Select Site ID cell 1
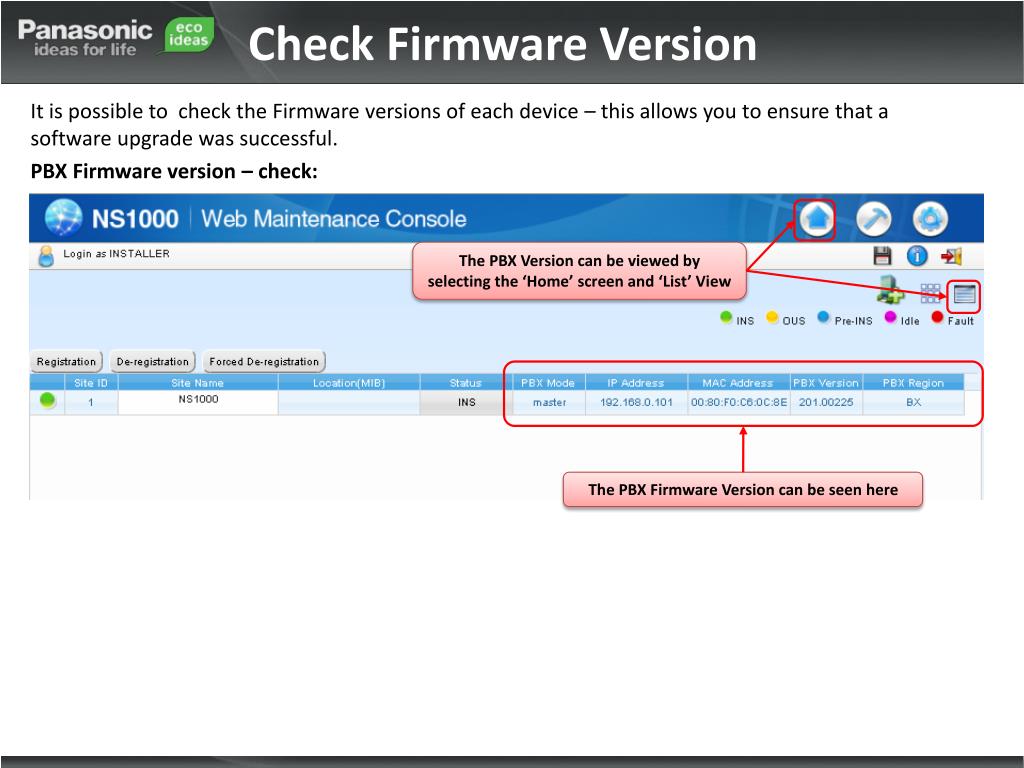Image resolution: width=1024 pixels, height=768 pixels. tap(91, 402)
